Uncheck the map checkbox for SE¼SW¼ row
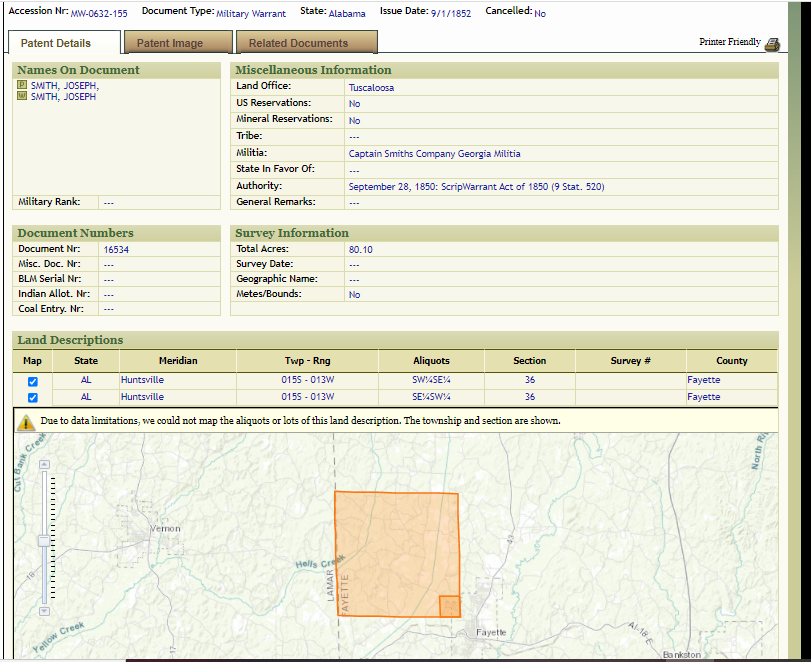The height and width of the screenshot is (662, 811). 33,398
